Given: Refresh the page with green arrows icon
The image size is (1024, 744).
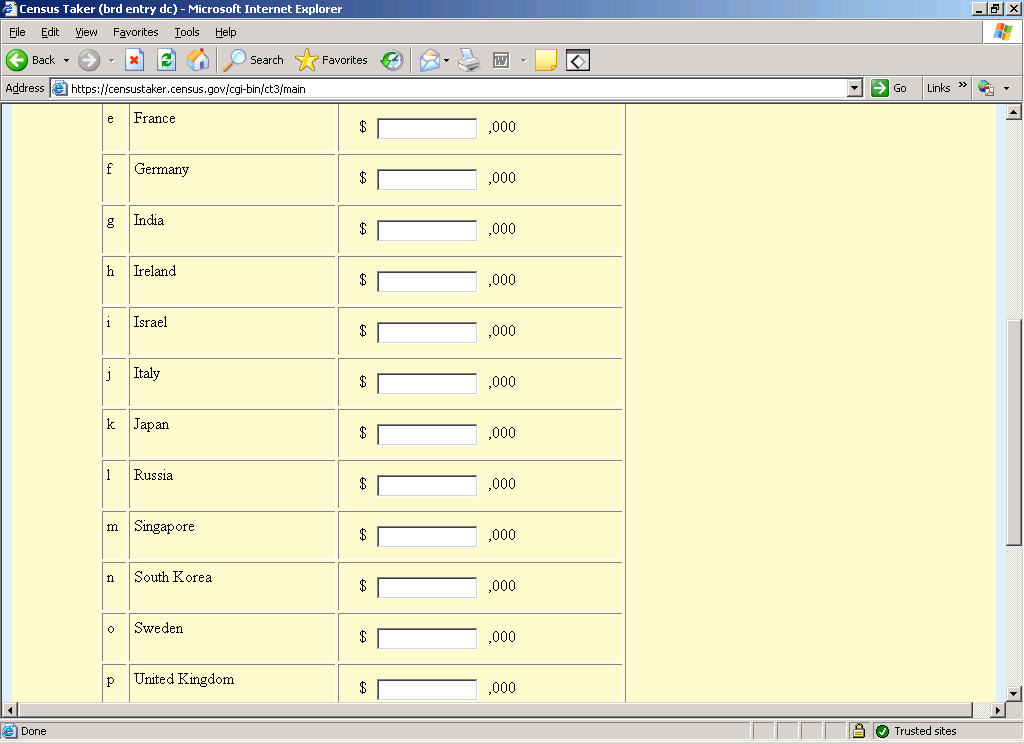Looking at the screenshot, I should [167, 60].
